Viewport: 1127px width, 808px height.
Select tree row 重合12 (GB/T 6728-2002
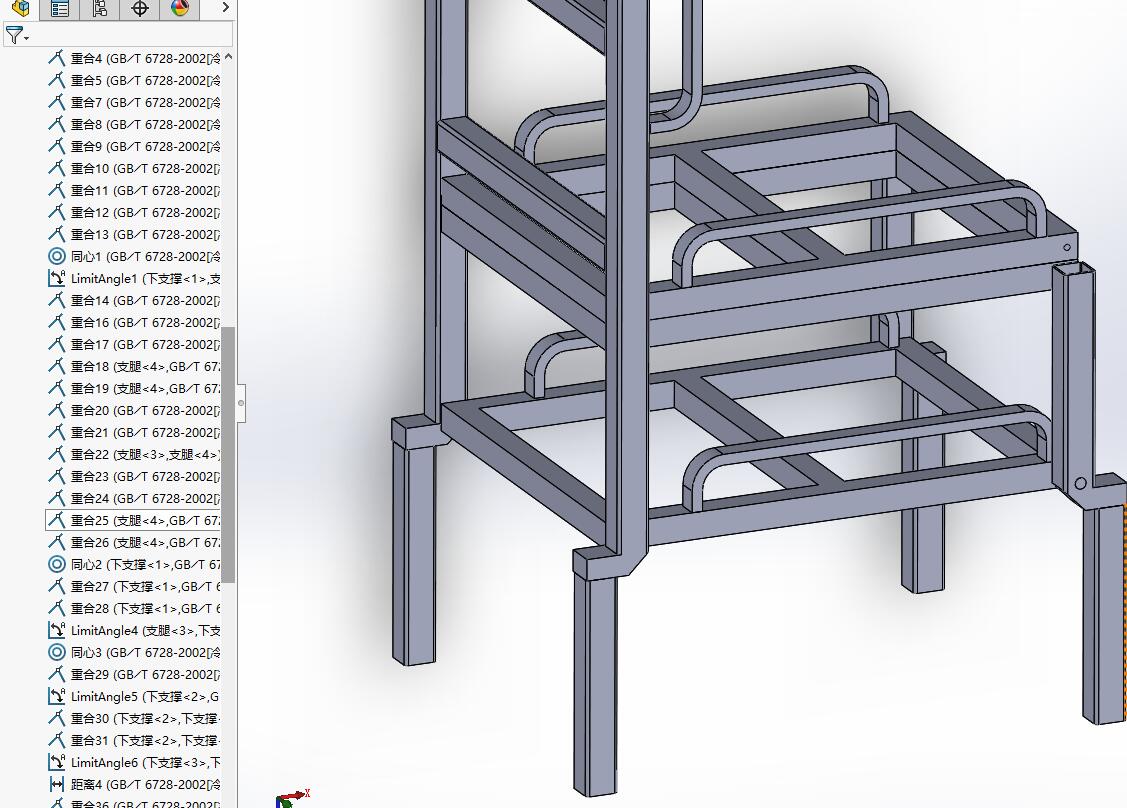(134, 213)
